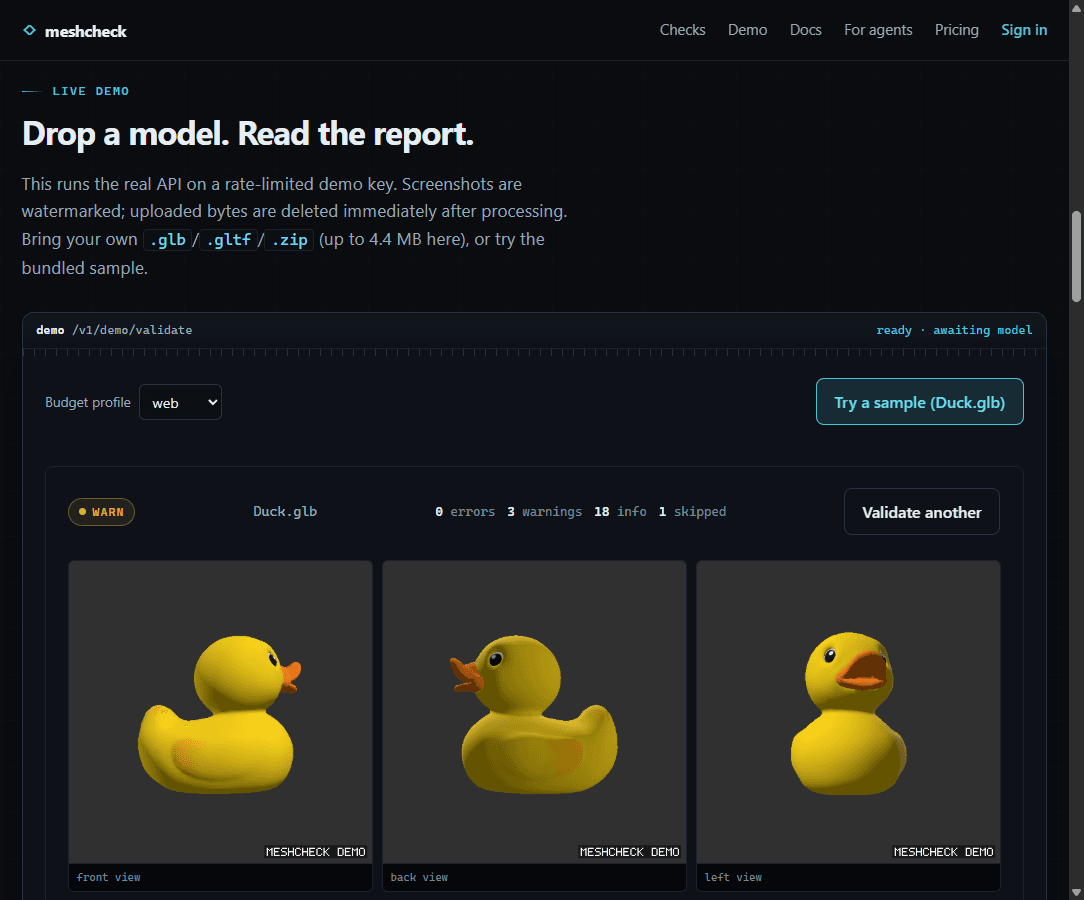Click the Budget profile label

pyautogui.click(x=88, y=402)
